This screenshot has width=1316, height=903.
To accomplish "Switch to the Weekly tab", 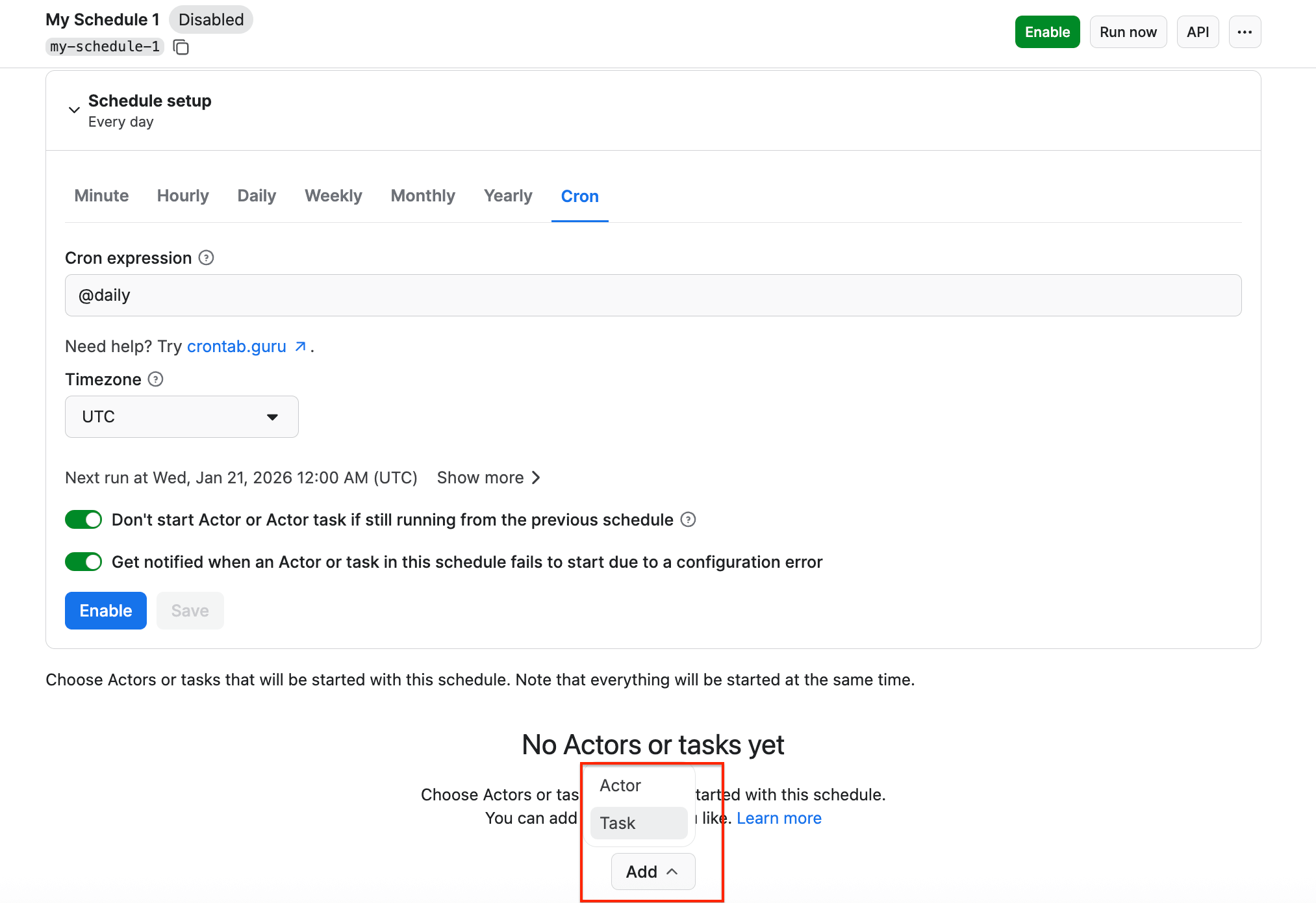I will coord(333,196).
